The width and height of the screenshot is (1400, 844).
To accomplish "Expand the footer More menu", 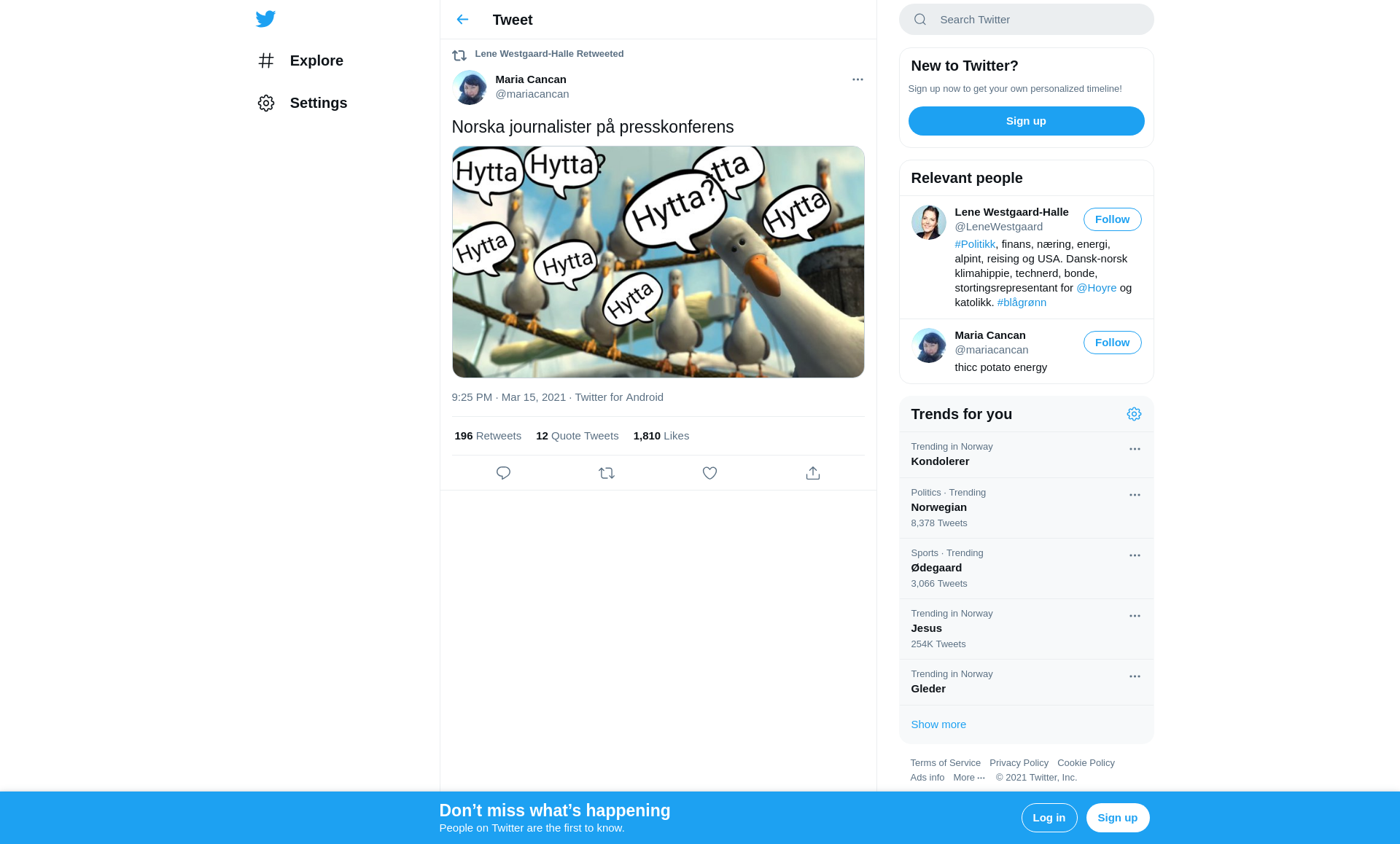I will click(x=969, y=778).
